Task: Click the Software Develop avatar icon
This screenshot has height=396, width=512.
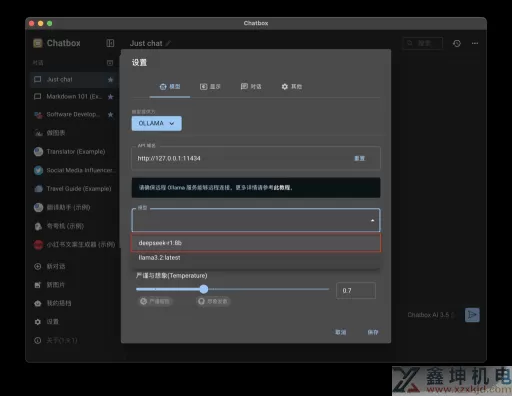Action: [x=38, y=115]
